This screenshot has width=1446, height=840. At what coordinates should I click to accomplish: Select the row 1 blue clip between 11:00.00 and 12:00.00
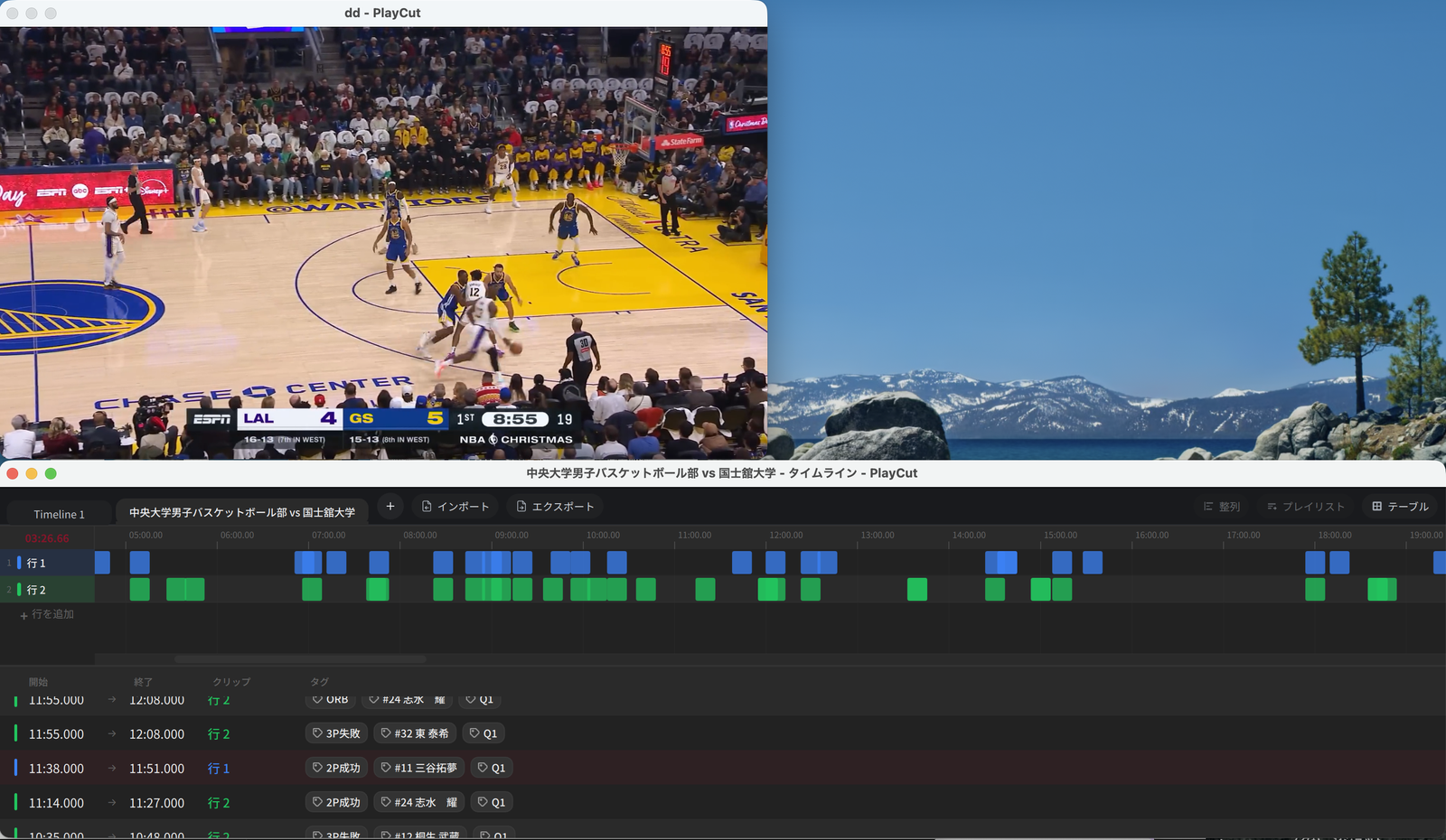742,563
